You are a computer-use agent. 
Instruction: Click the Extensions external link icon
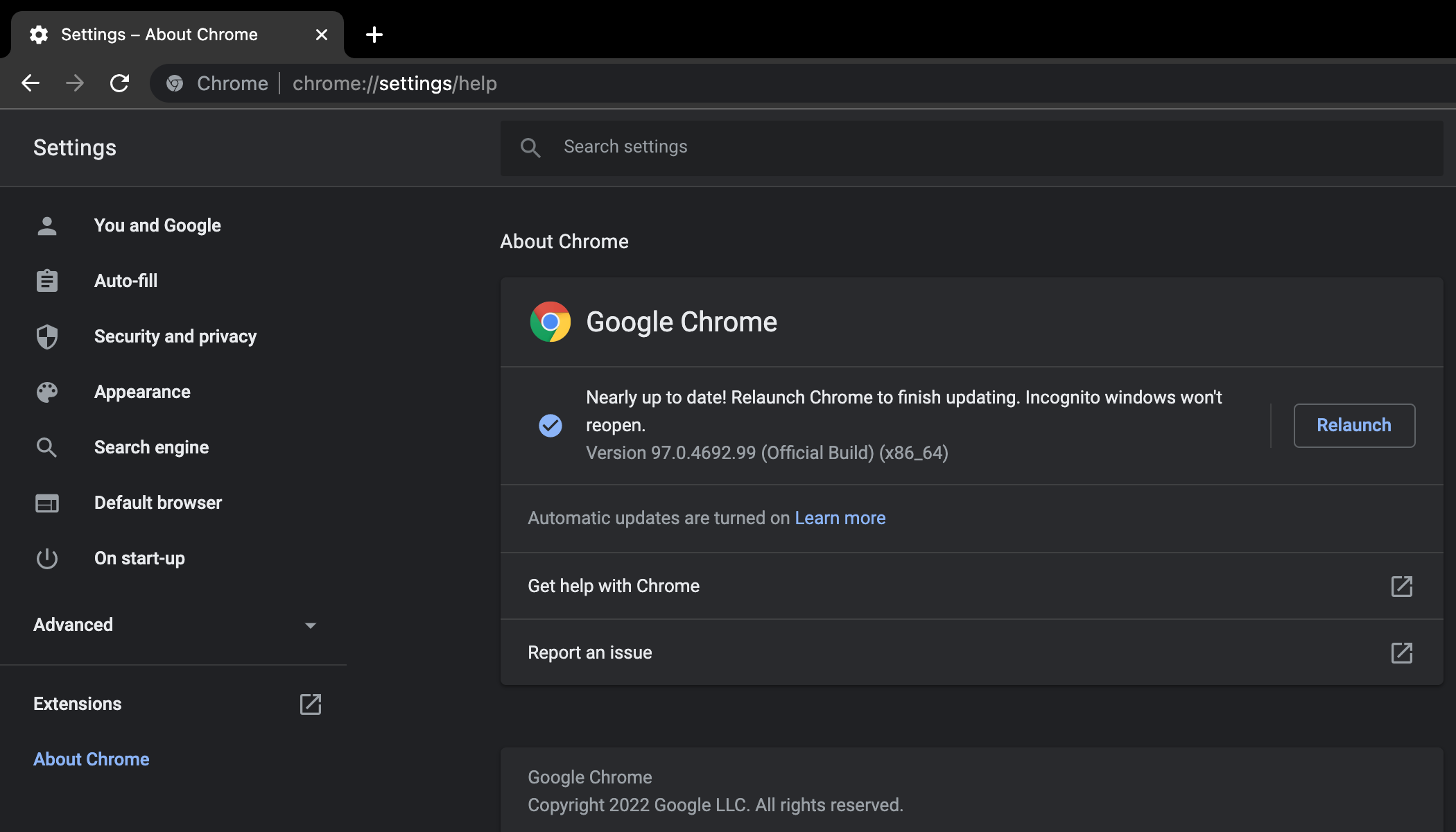coord(311,704)
